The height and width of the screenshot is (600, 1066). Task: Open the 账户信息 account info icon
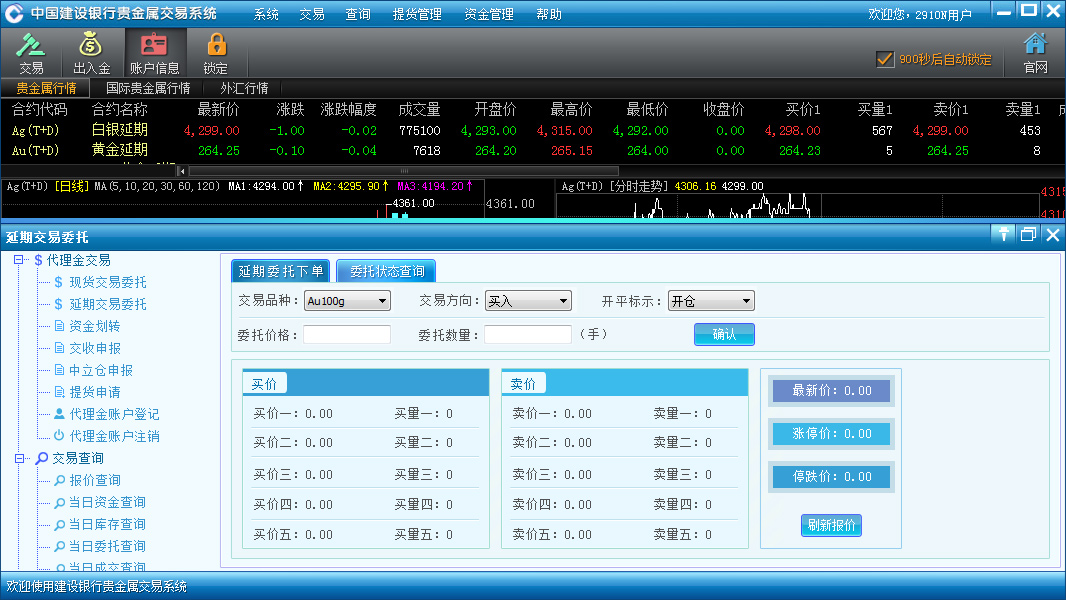point(154,52)
